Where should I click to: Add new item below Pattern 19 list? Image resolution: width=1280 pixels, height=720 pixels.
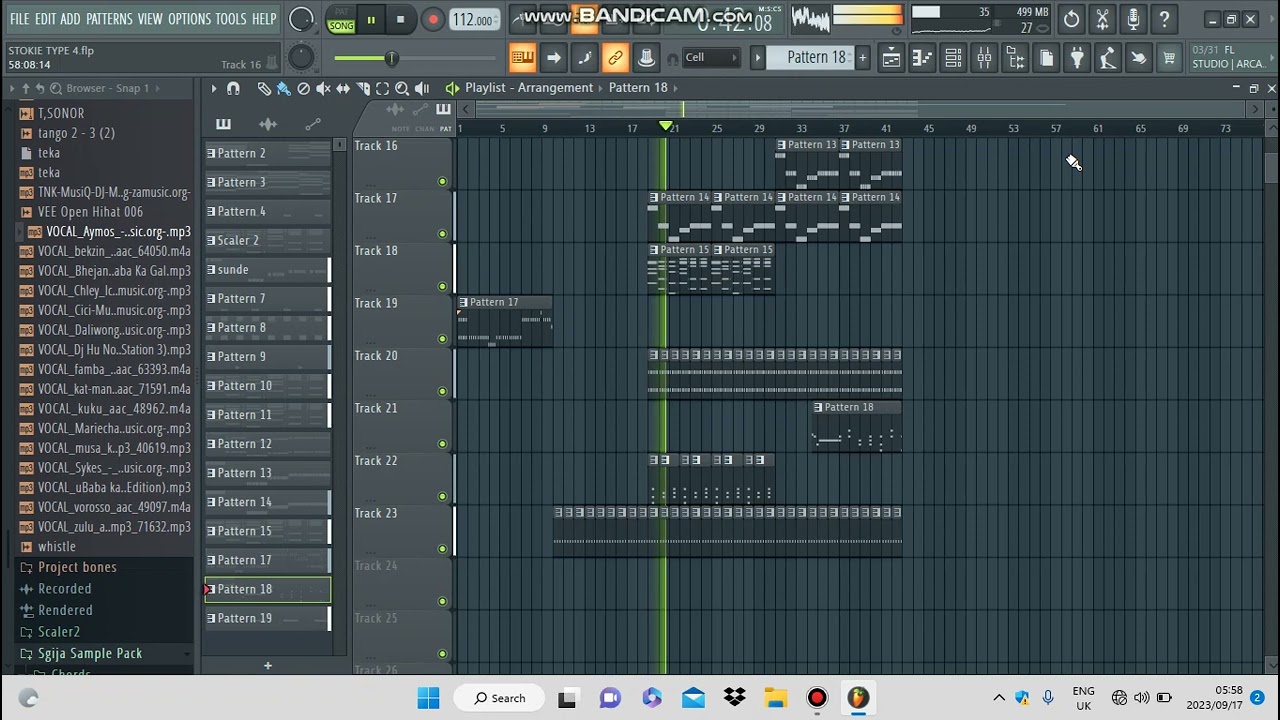tap(267, 666)
